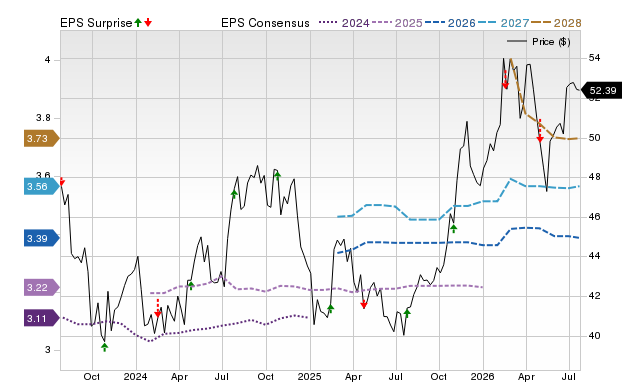
Task: Click the 4 EPS axis label
Action: coord(48,60)
